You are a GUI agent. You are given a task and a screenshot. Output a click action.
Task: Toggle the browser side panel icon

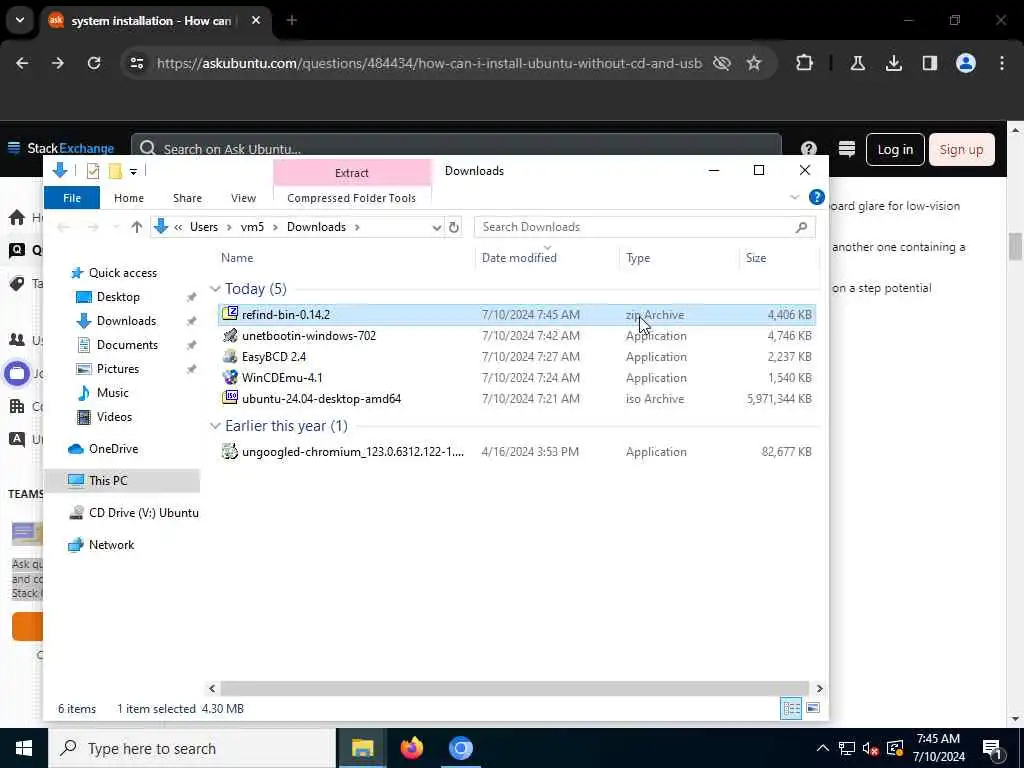coord(929,63)
